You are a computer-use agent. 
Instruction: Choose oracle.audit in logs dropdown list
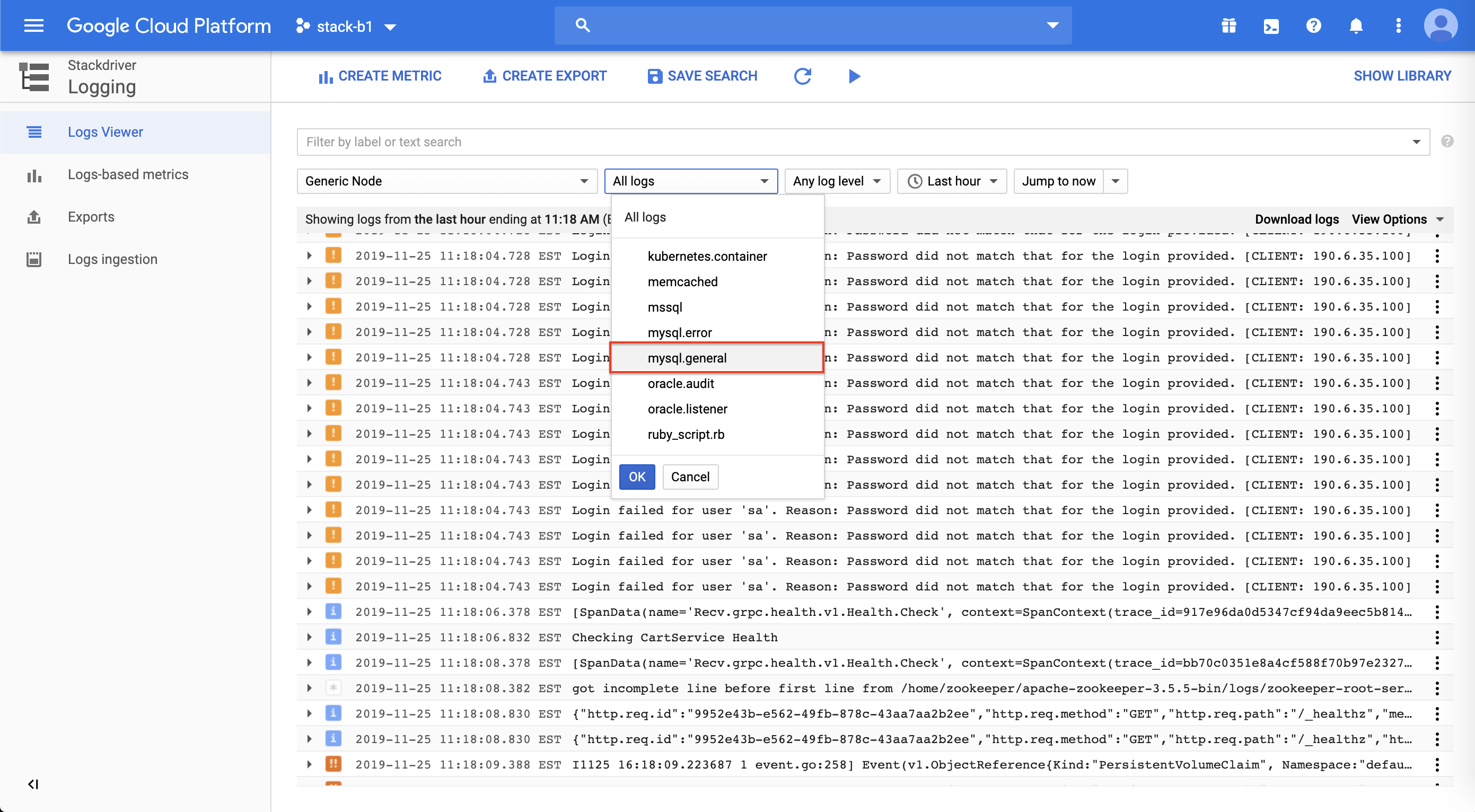coord(680,383)
